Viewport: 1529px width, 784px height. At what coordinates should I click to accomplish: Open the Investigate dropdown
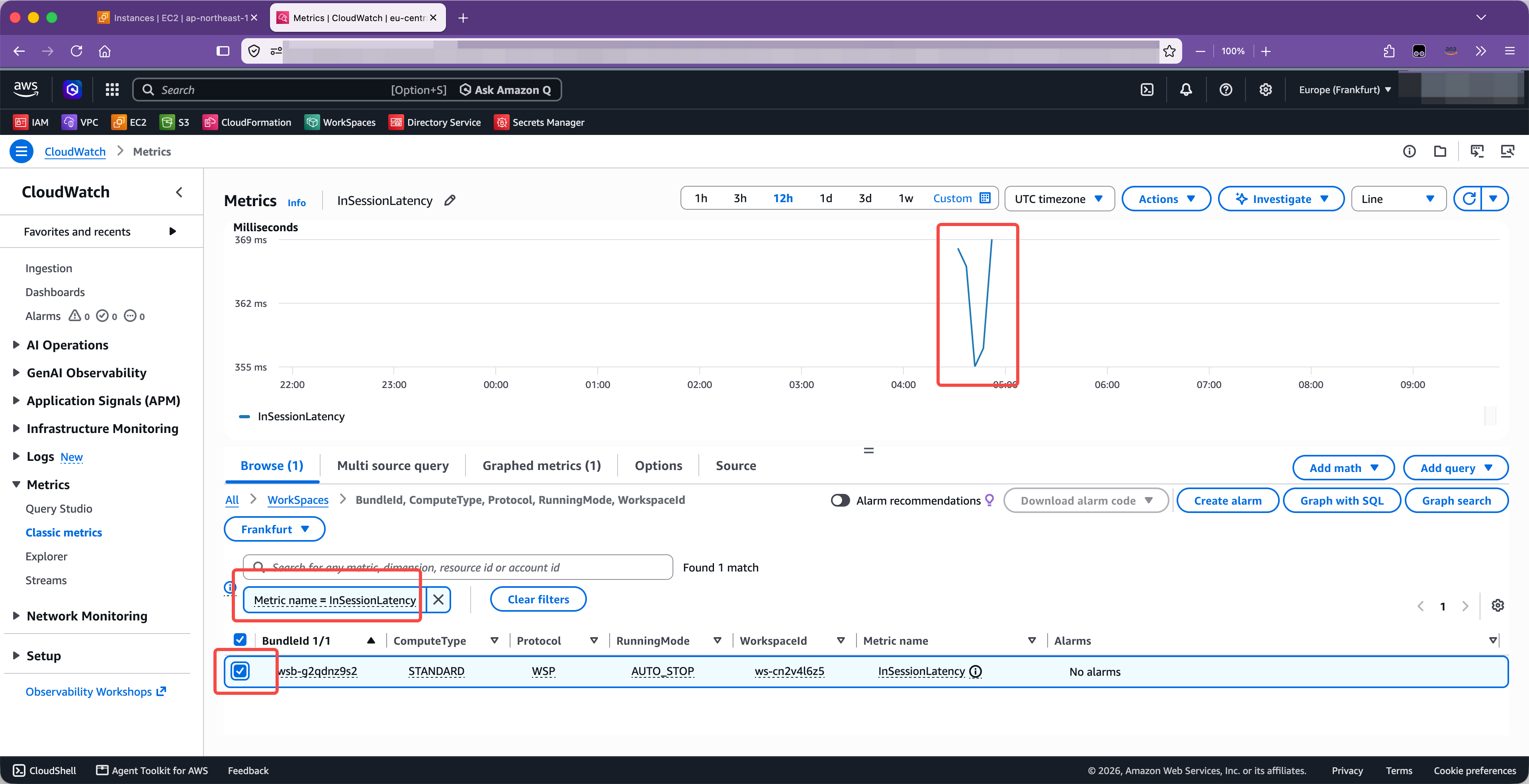[x=1281, y=199]
